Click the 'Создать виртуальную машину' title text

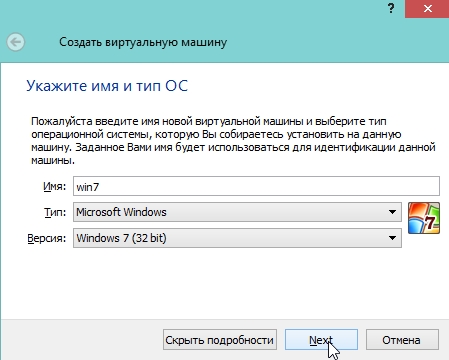pos(143,42)
